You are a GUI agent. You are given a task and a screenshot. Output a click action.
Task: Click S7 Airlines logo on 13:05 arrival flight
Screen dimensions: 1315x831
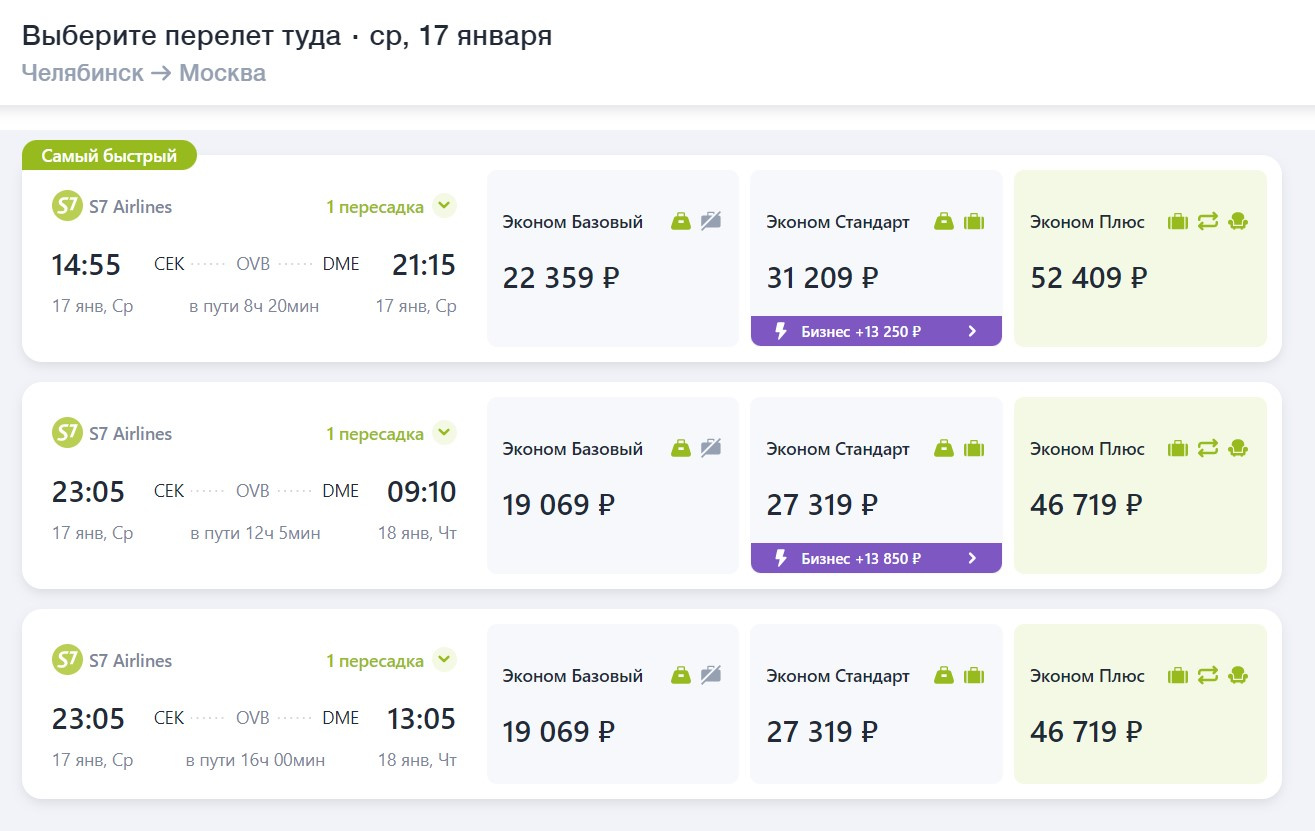tap(67, 661)
